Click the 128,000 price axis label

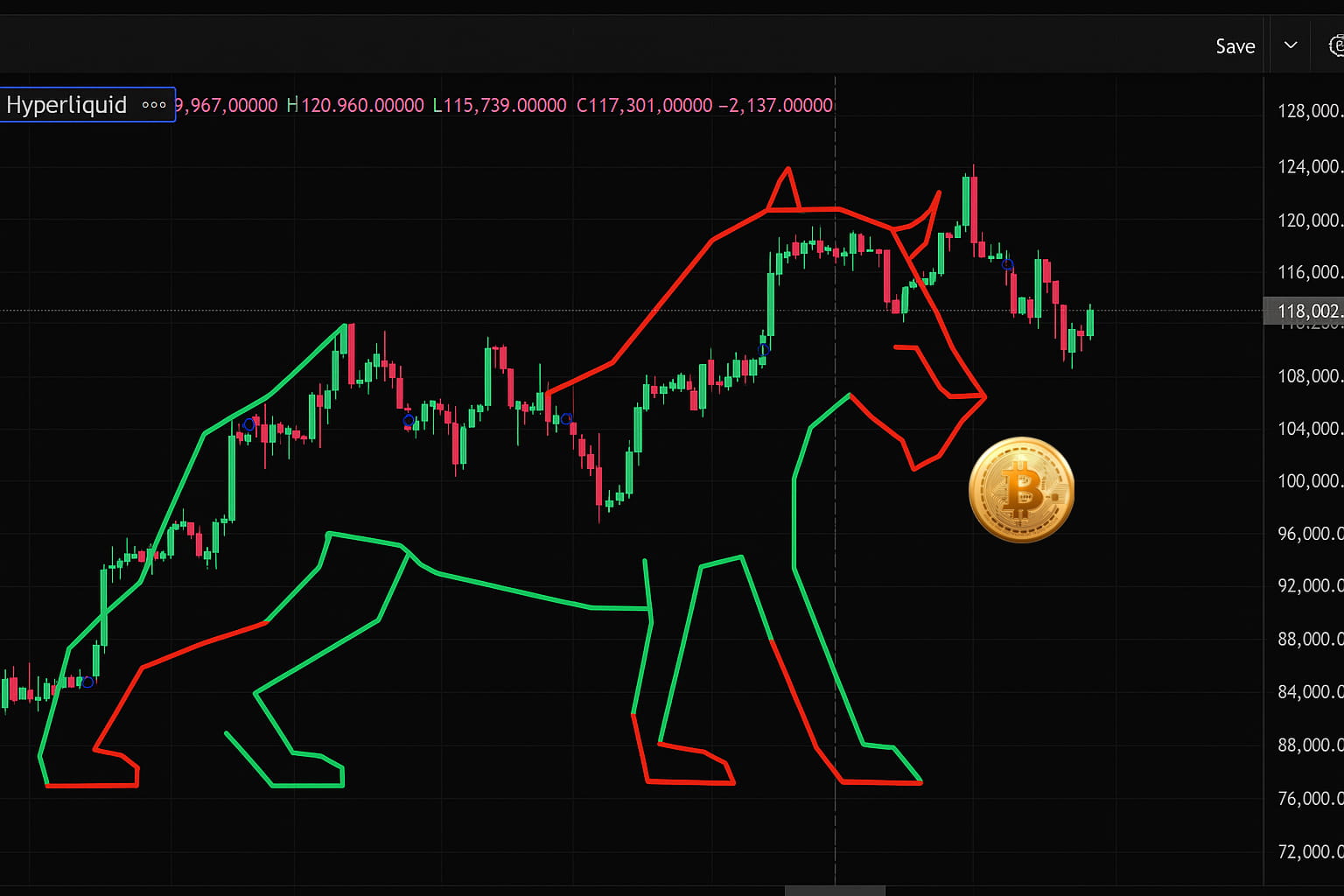tap(1309, 111)
